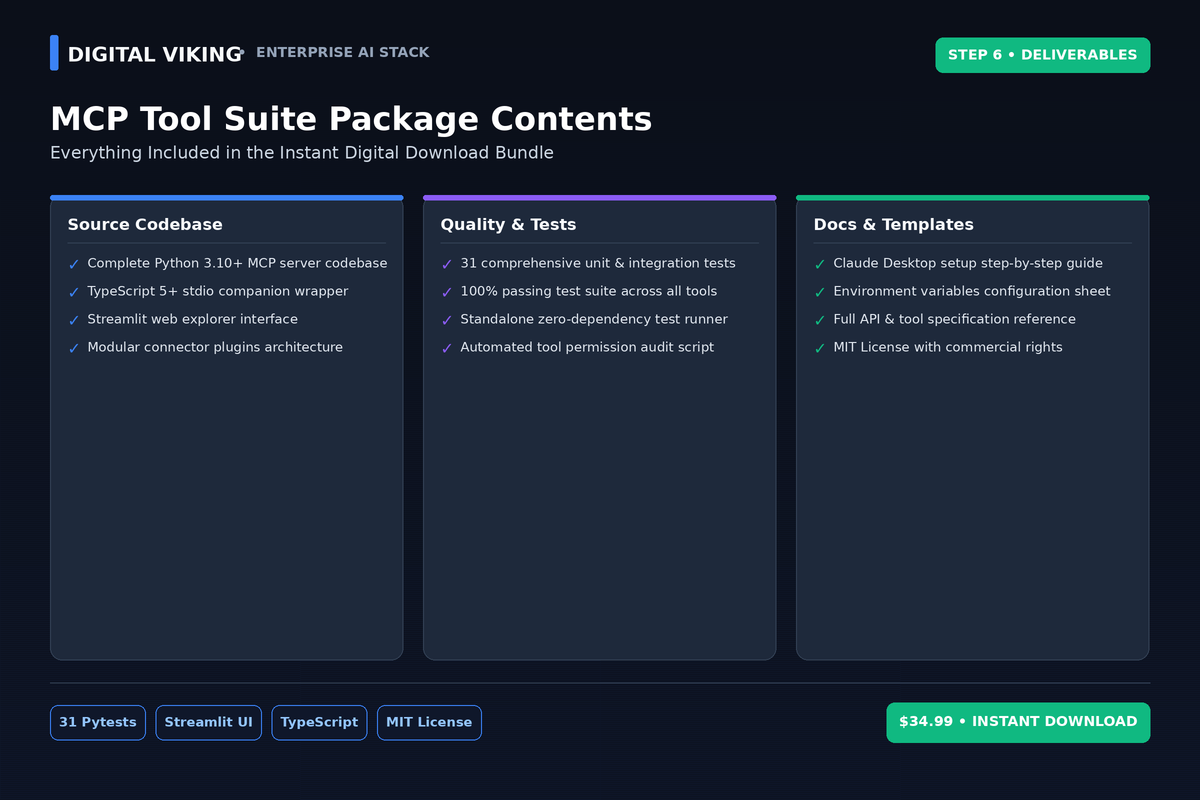
Task: Click text '100% passing test suite across all tools'
Action: (x=589, y=292)
